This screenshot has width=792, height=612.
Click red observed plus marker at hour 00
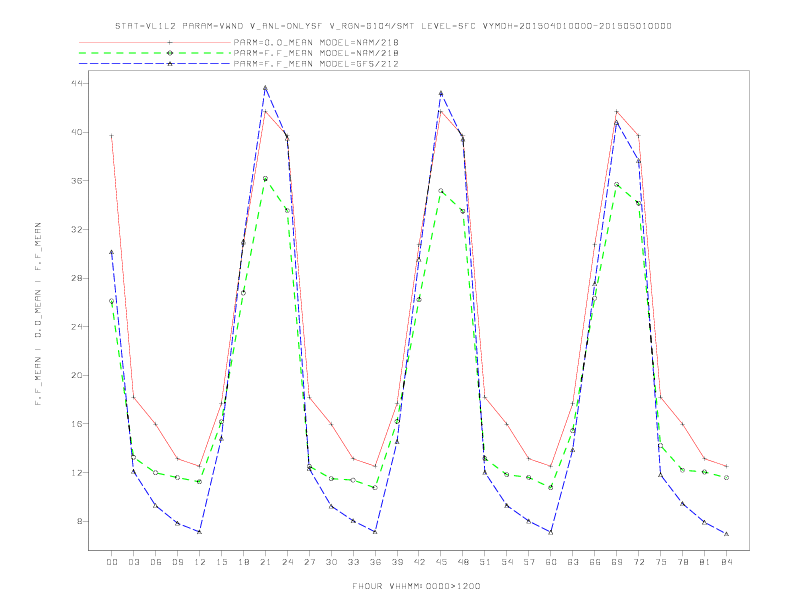click(112, 136)
